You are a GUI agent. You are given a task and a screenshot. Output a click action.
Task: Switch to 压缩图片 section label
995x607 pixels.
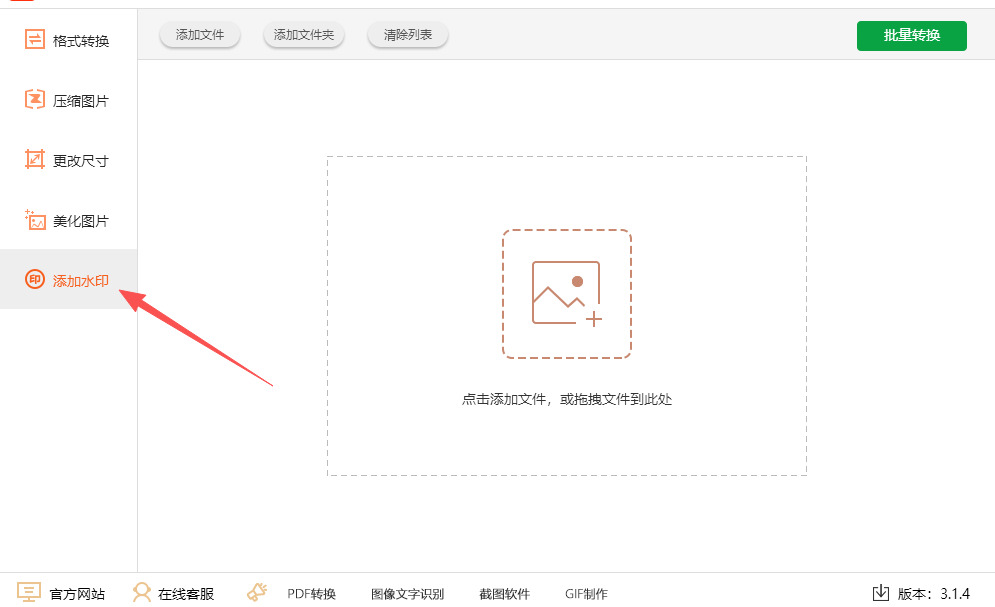coord(81,101)
